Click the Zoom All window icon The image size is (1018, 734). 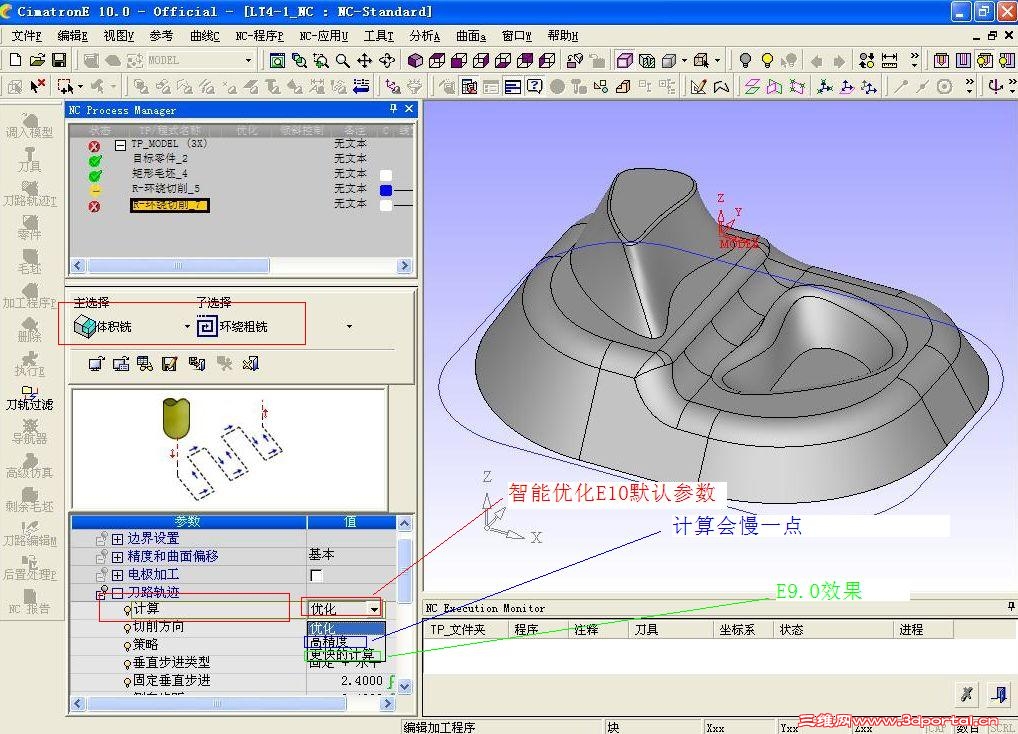click(277, 60)
